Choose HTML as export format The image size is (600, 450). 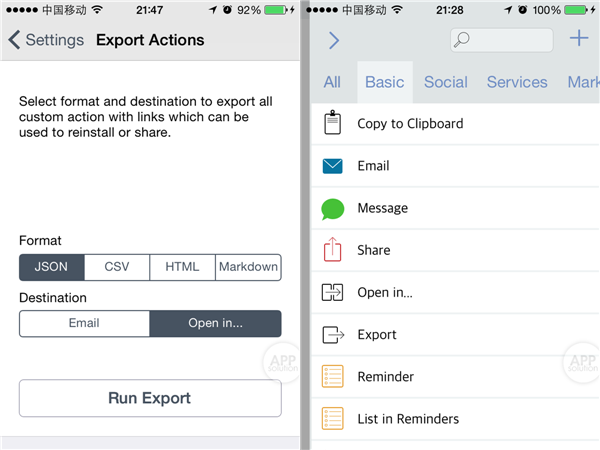point(182,267)
